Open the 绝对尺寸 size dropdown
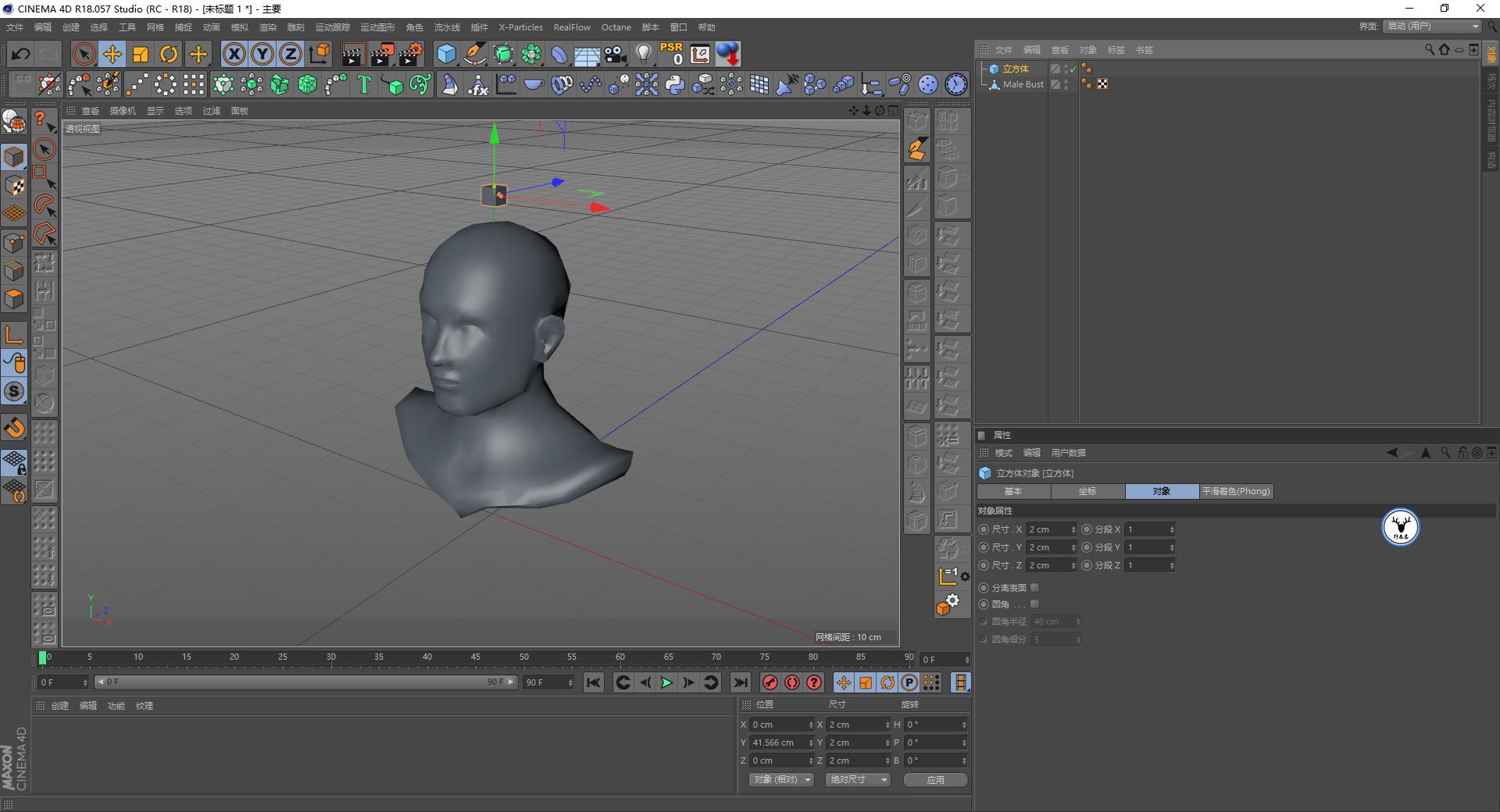1500x812 pixels. tap(858, 779)
